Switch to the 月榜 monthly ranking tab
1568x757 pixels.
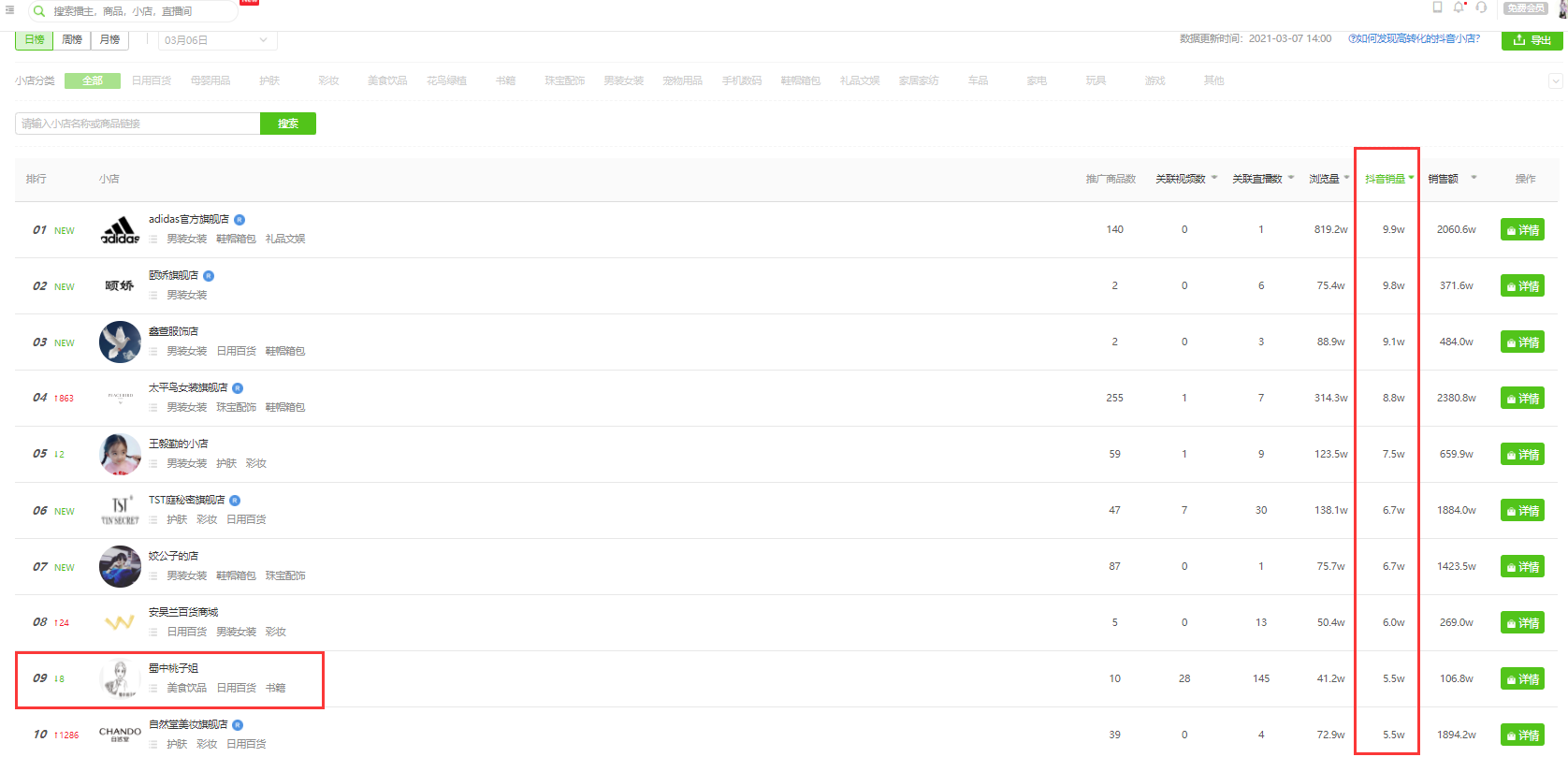coord(109,40)
